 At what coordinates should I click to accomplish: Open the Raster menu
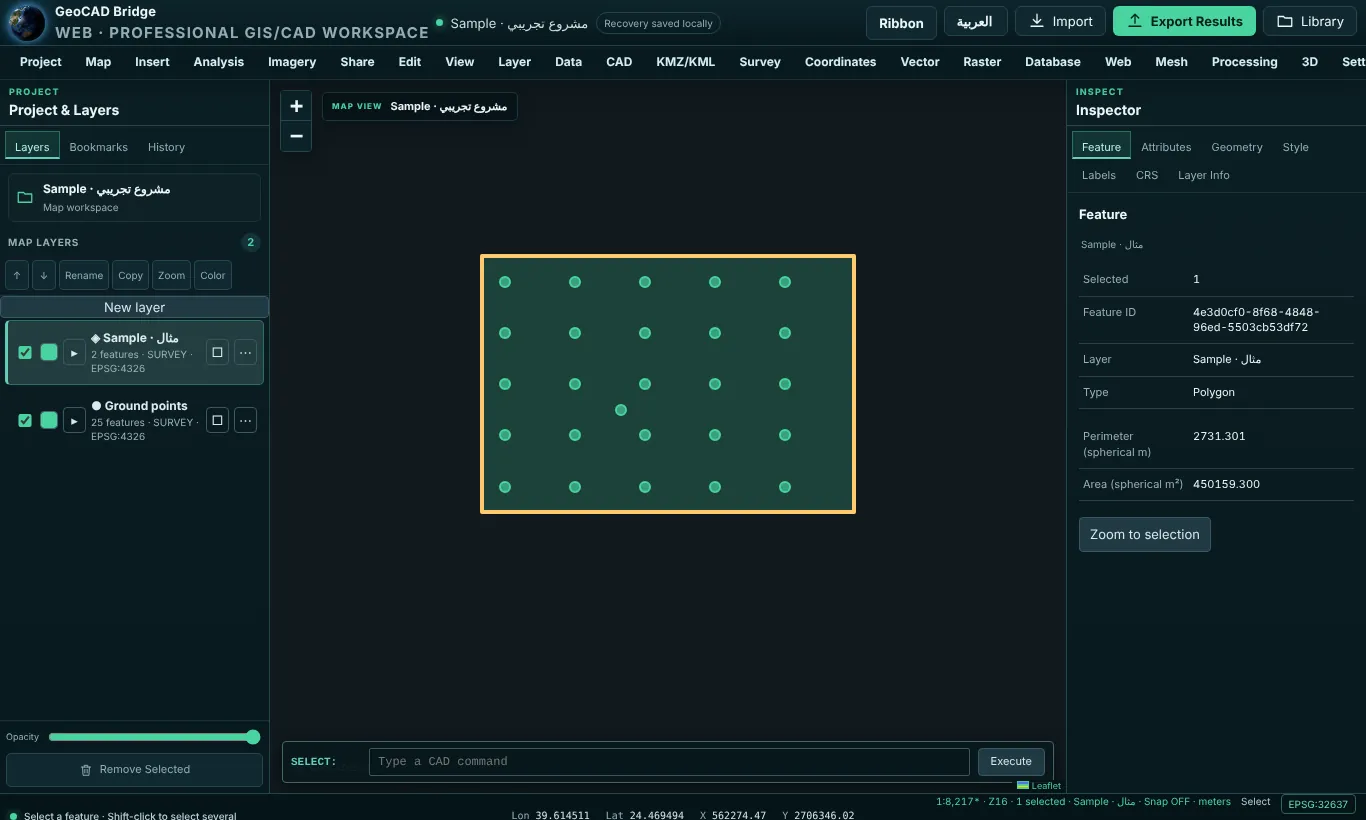pos(982,61)
